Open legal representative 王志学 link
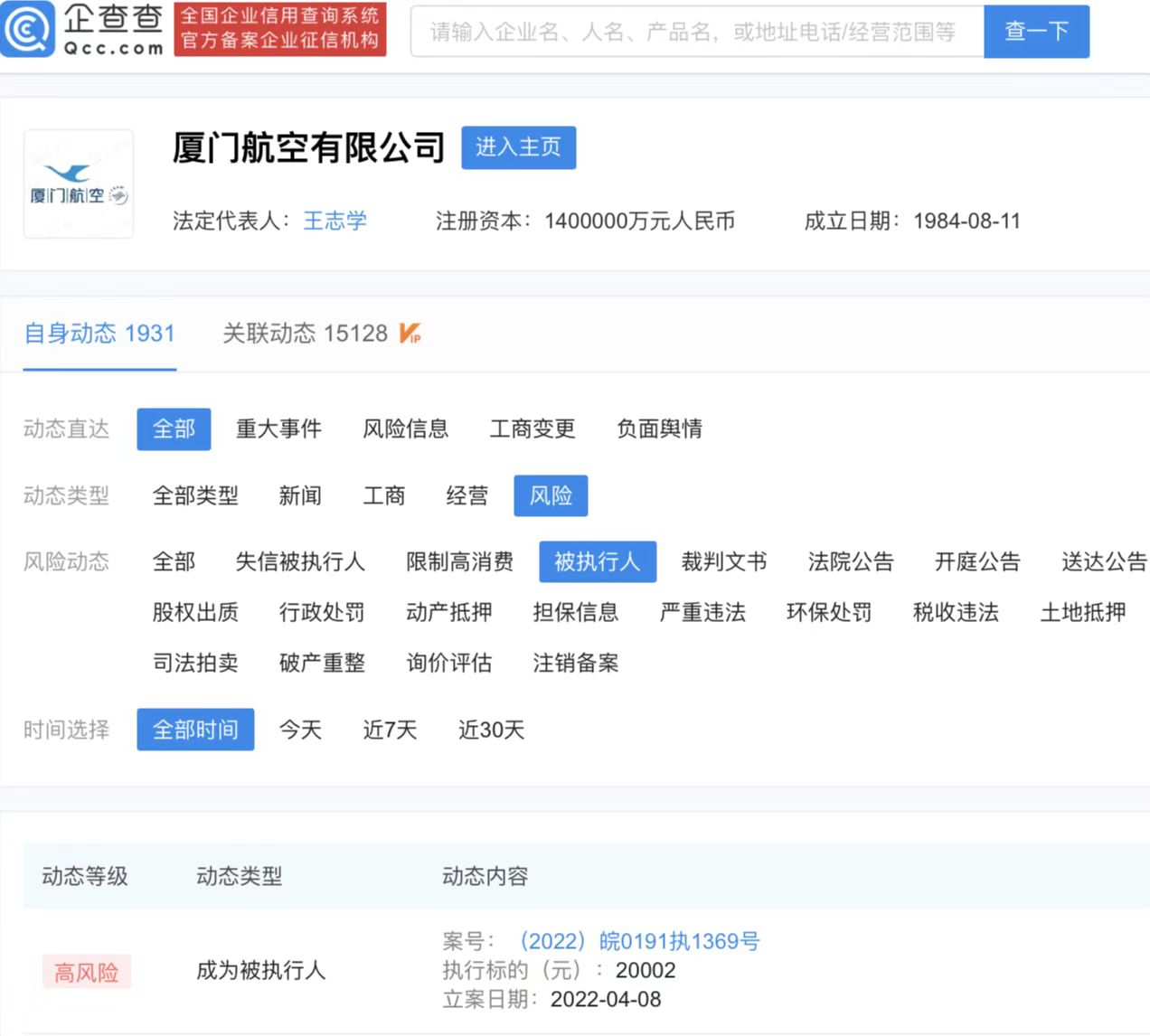 click(x=335, y=221)
